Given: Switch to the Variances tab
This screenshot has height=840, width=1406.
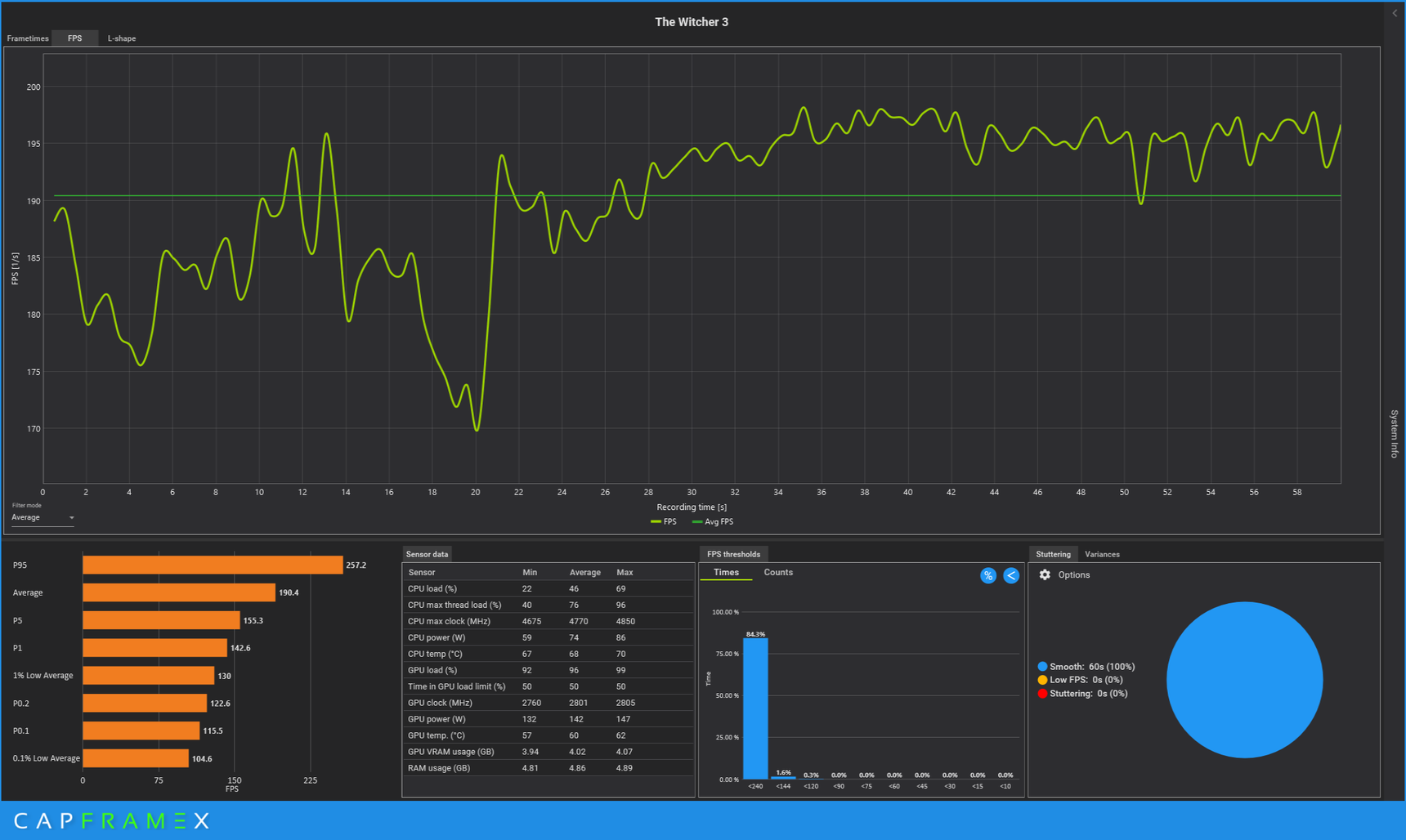Looking at the screenshot, I should pos(1102,554).
